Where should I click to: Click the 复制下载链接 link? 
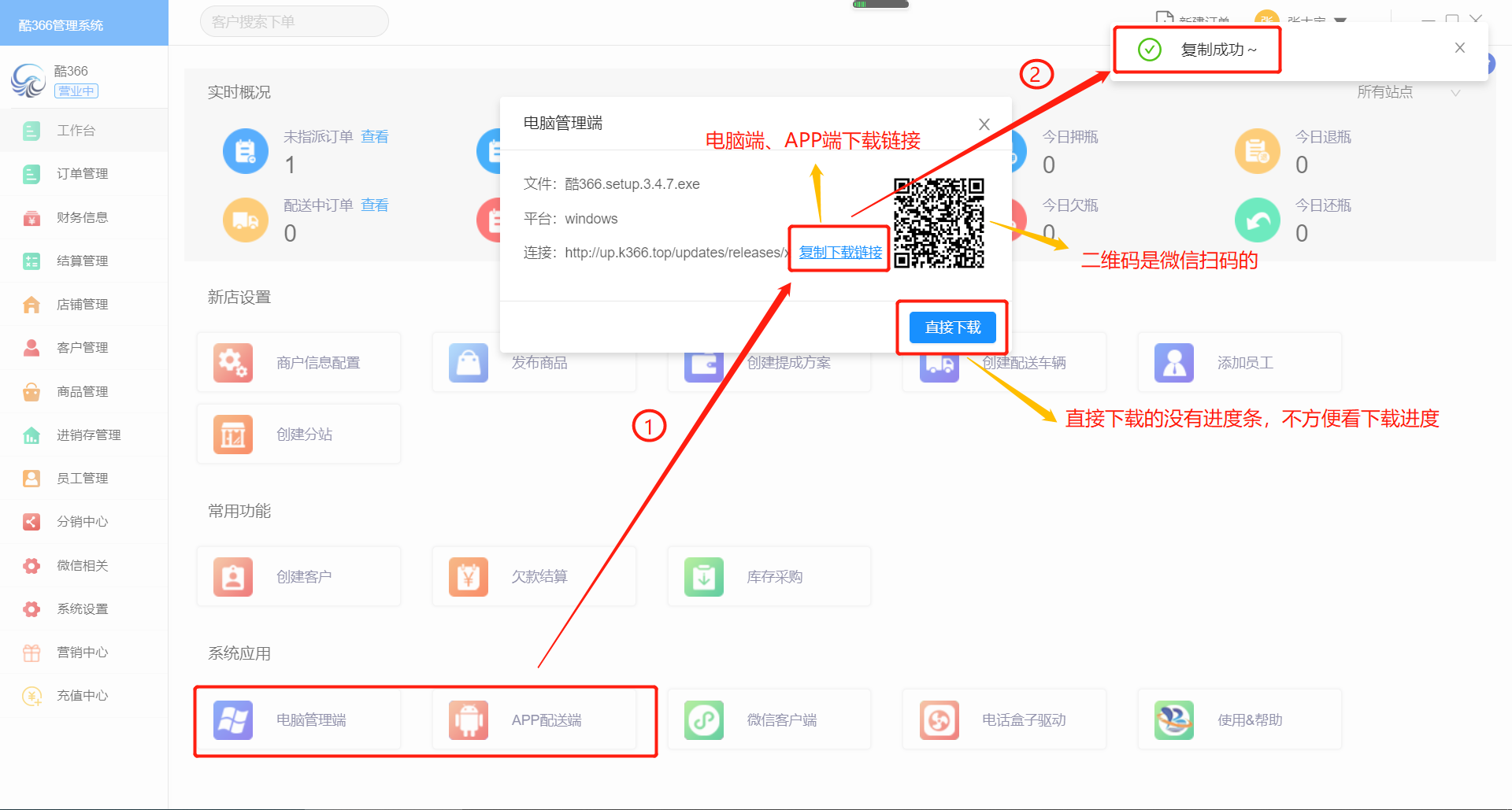[840, 253]
